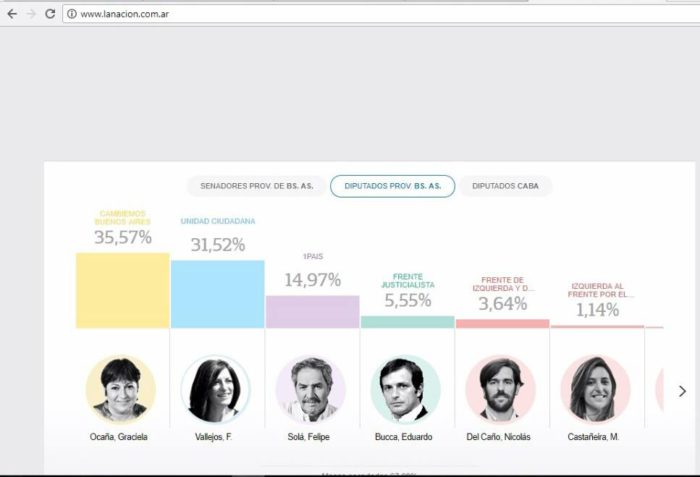Viewport: 700px width, 477px height.
Task: Click the browser back arrow
Action: (12, 14)
